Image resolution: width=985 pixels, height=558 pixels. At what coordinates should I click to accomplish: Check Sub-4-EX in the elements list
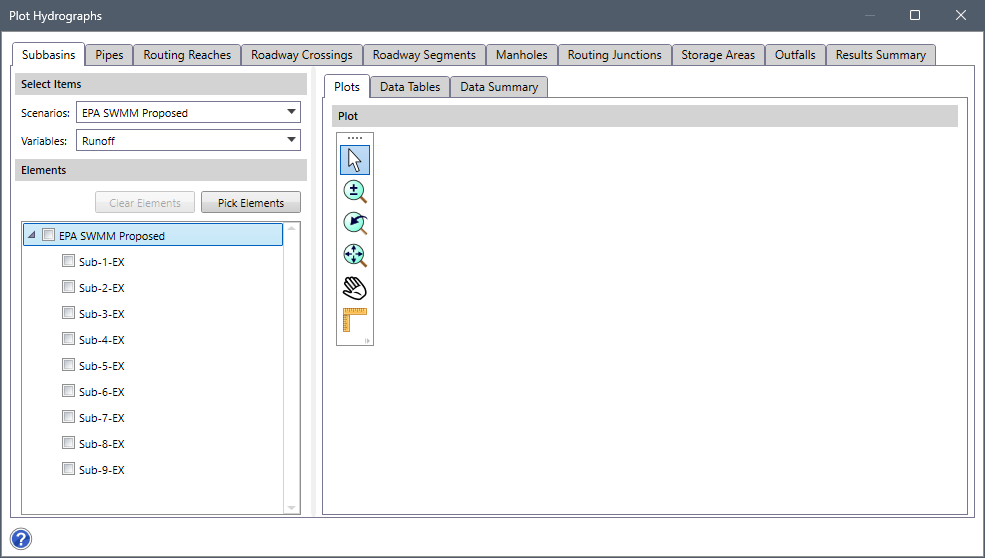click(x=68, y=339)
